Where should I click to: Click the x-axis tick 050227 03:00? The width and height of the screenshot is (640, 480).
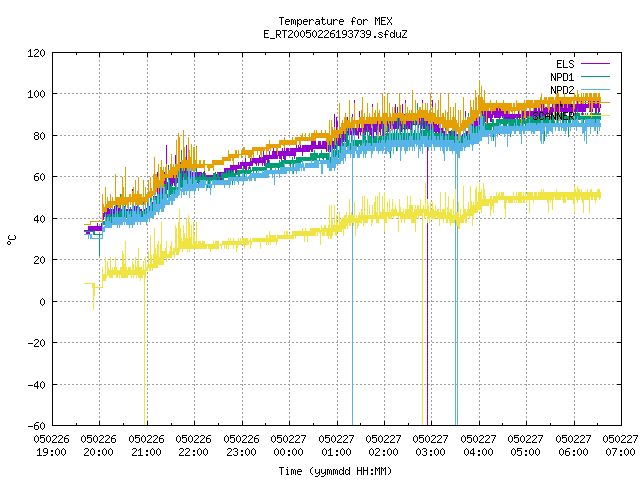point(431,446)
